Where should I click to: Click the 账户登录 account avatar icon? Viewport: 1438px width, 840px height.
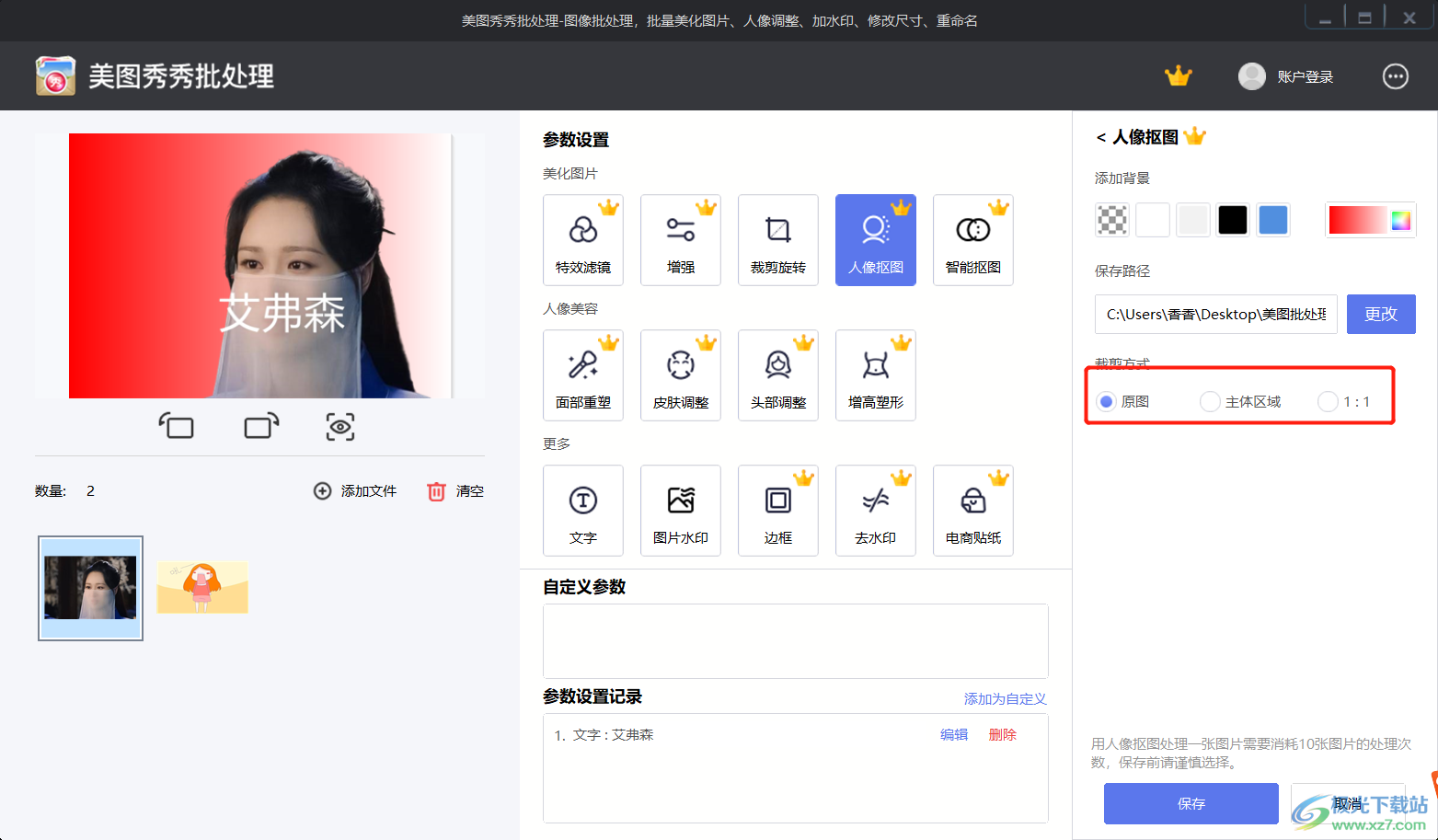(1251, 76)
